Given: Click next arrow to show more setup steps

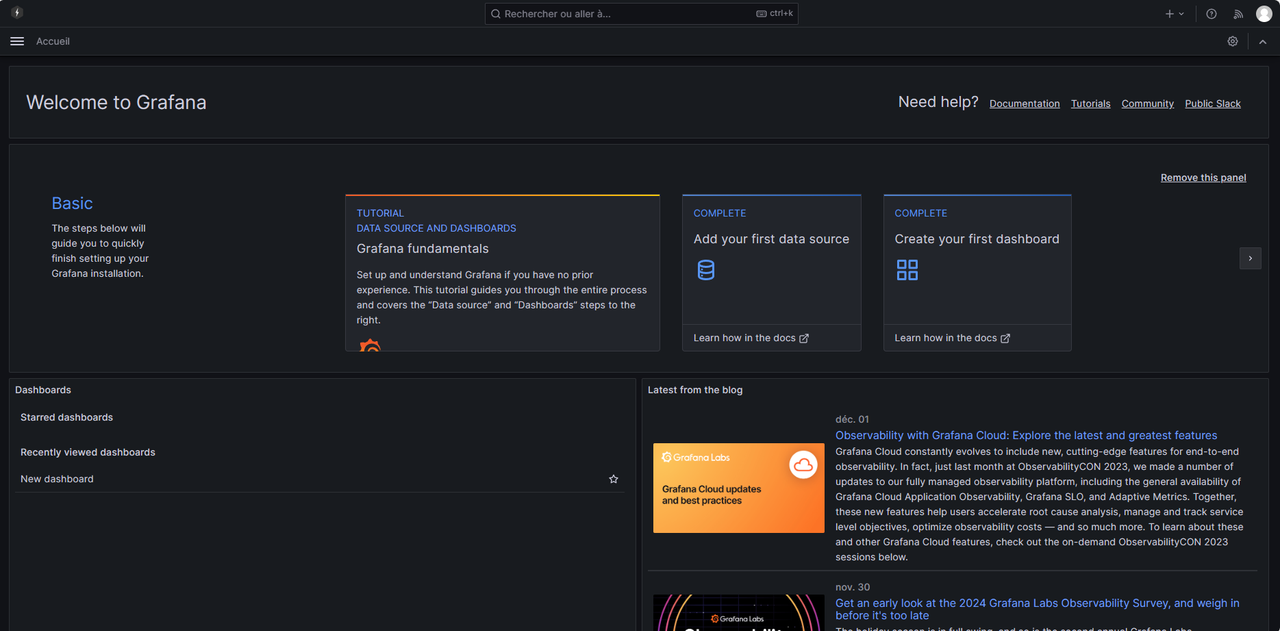Looking at the screenshot, I should coord(1250,258).
